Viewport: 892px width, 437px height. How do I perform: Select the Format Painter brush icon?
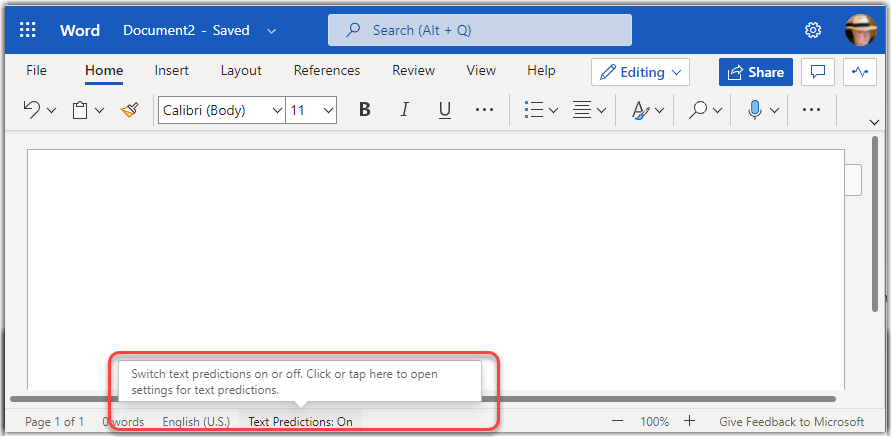click(129, 110)
